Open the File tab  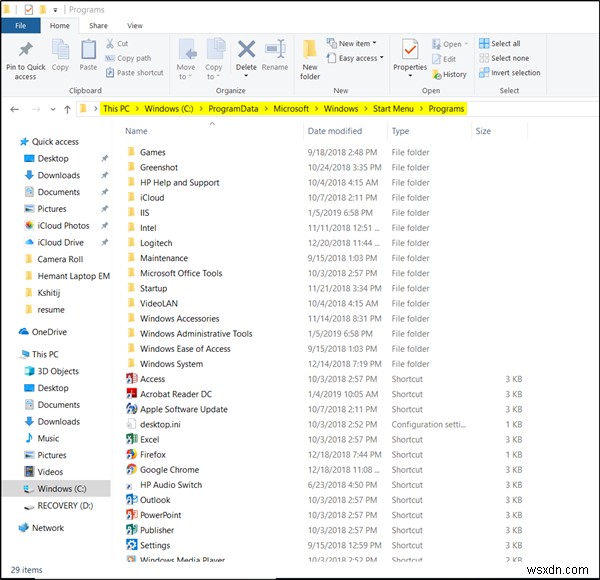pos(21,26)
